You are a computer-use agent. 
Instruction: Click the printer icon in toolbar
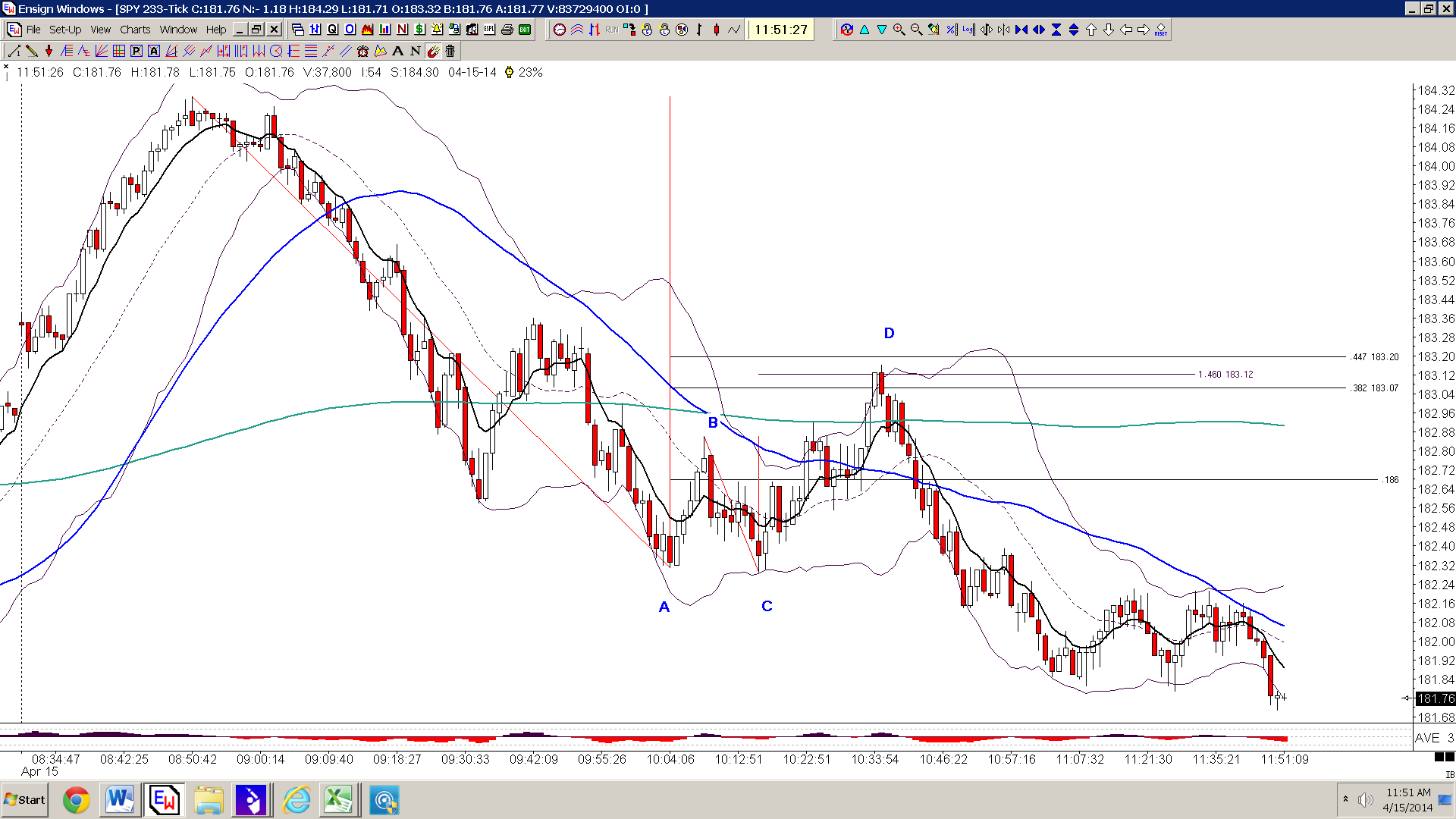click(507, 30)
